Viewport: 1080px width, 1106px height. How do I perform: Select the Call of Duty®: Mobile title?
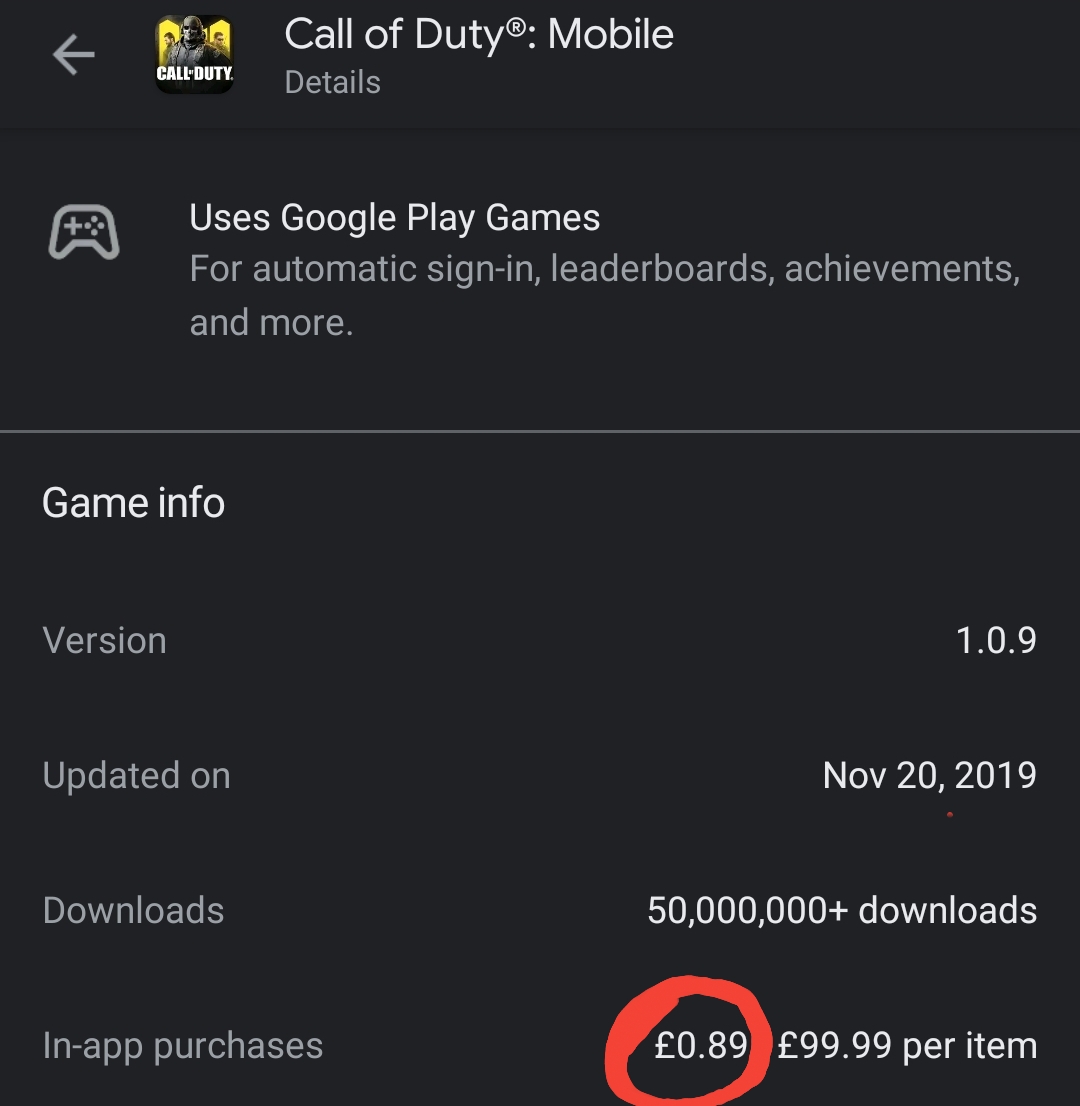coord(479,34)
